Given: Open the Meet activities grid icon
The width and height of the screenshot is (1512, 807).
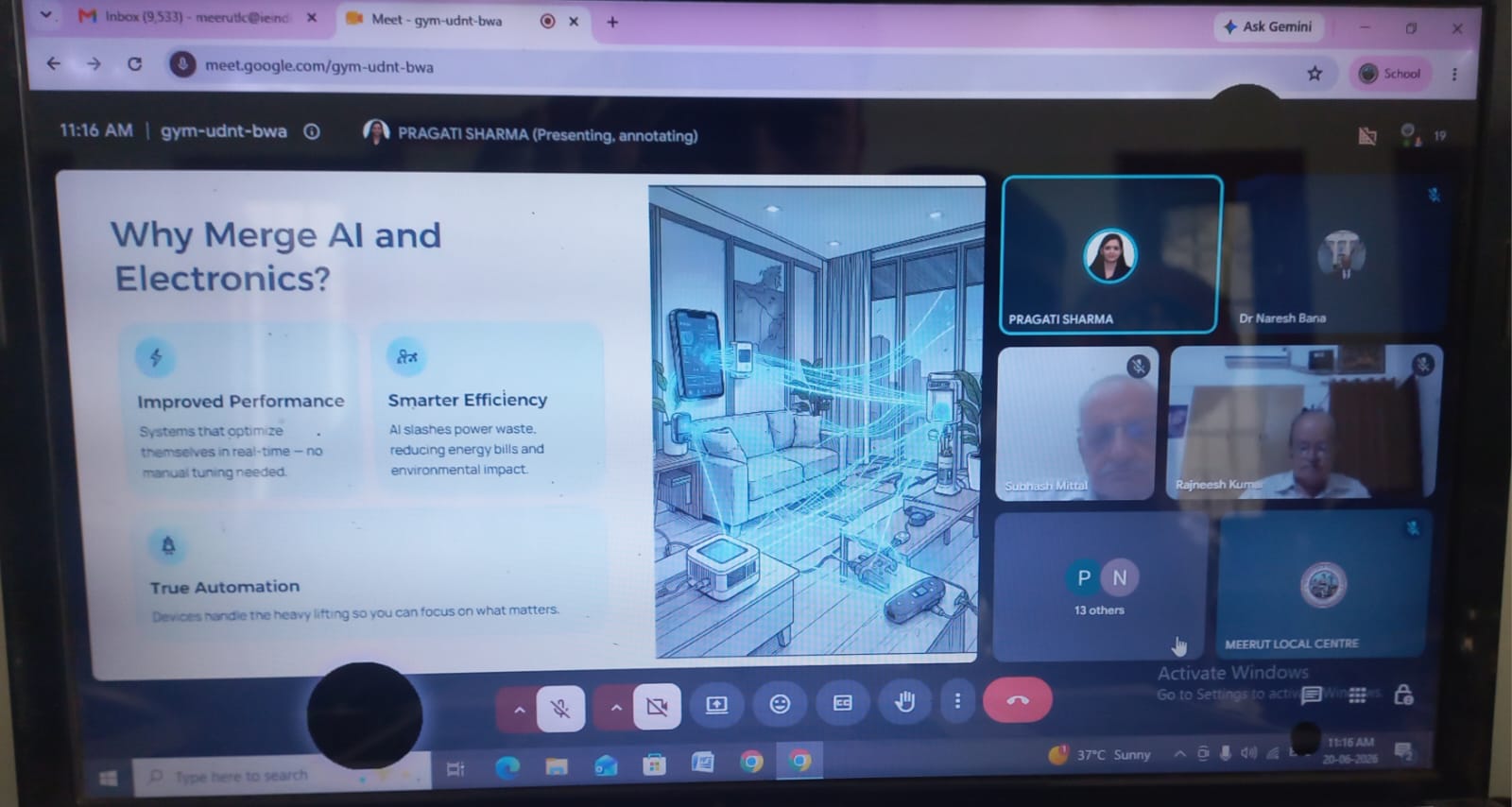Looking at the screenshot, I should pos(1357,695).
